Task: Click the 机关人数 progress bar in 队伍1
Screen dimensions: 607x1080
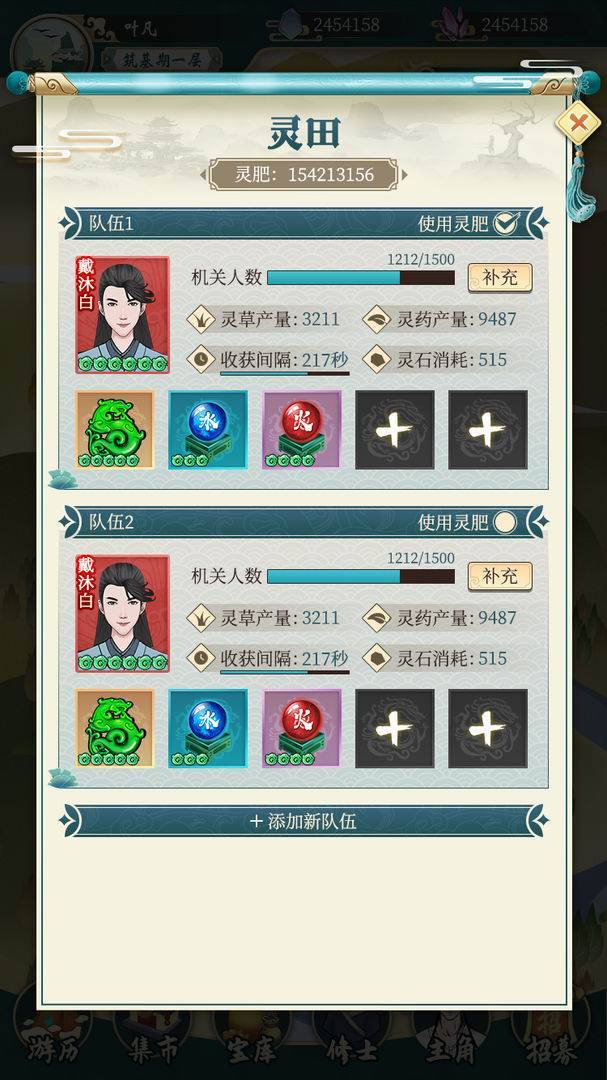Action: pos(361,278)
